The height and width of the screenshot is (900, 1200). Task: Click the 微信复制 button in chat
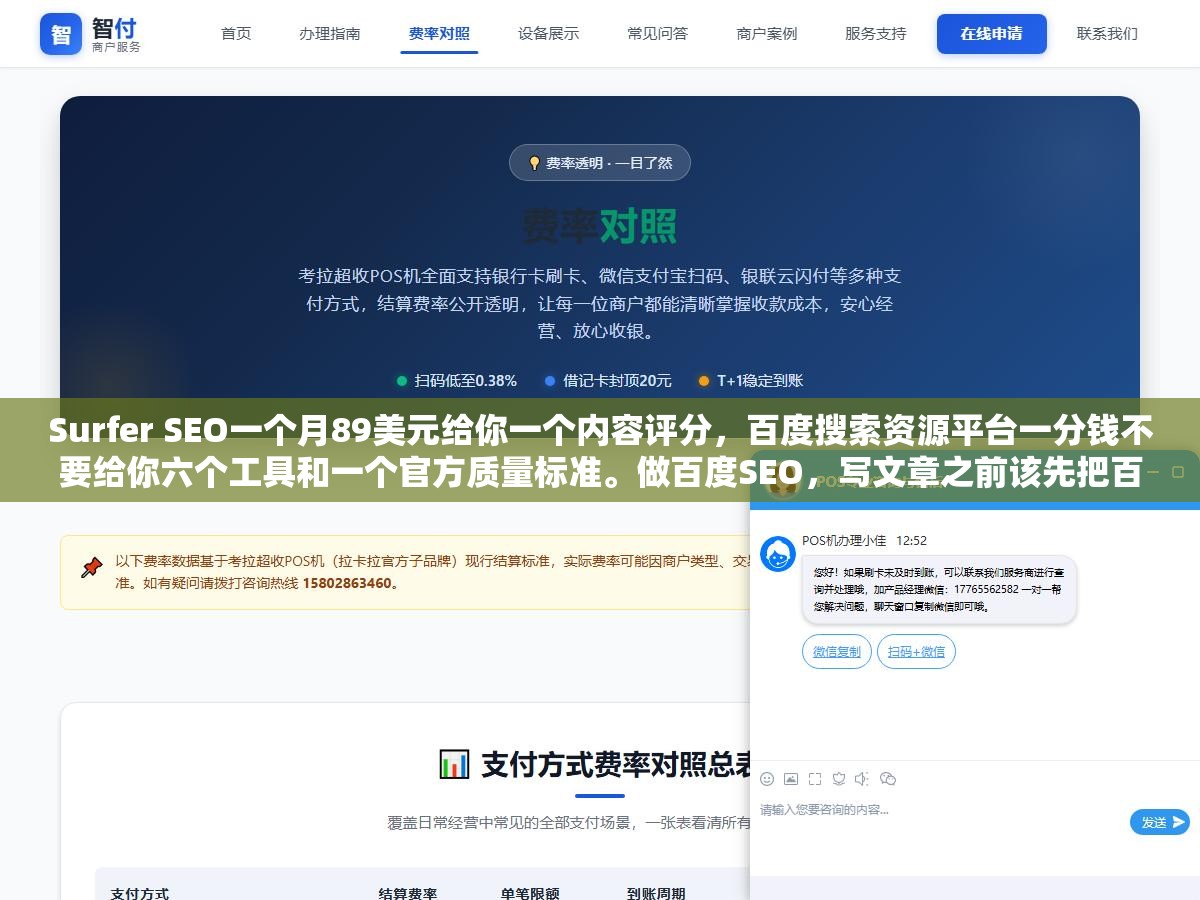(x=837, y=652)
